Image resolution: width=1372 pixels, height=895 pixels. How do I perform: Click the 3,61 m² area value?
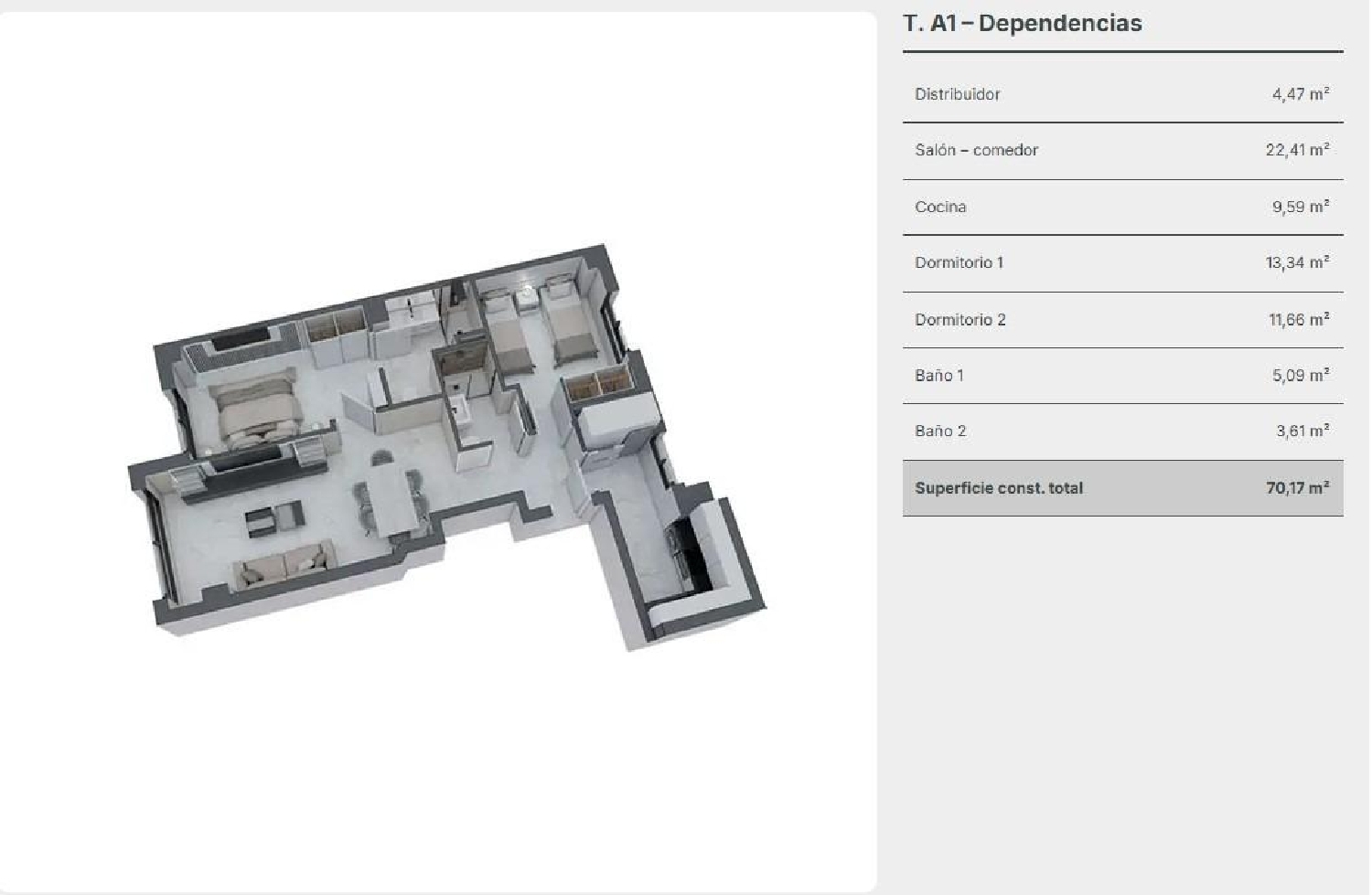pos(1302,431)
